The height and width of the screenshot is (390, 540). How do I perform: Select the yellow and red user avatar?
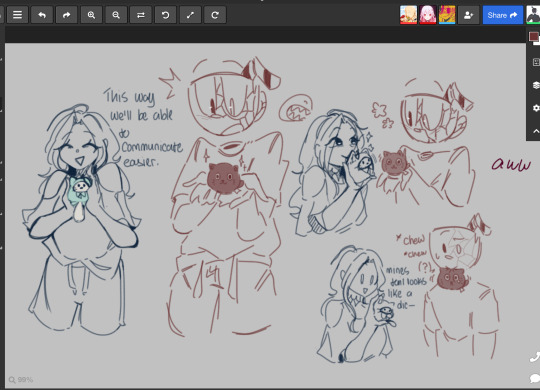(x=447, y=15)
